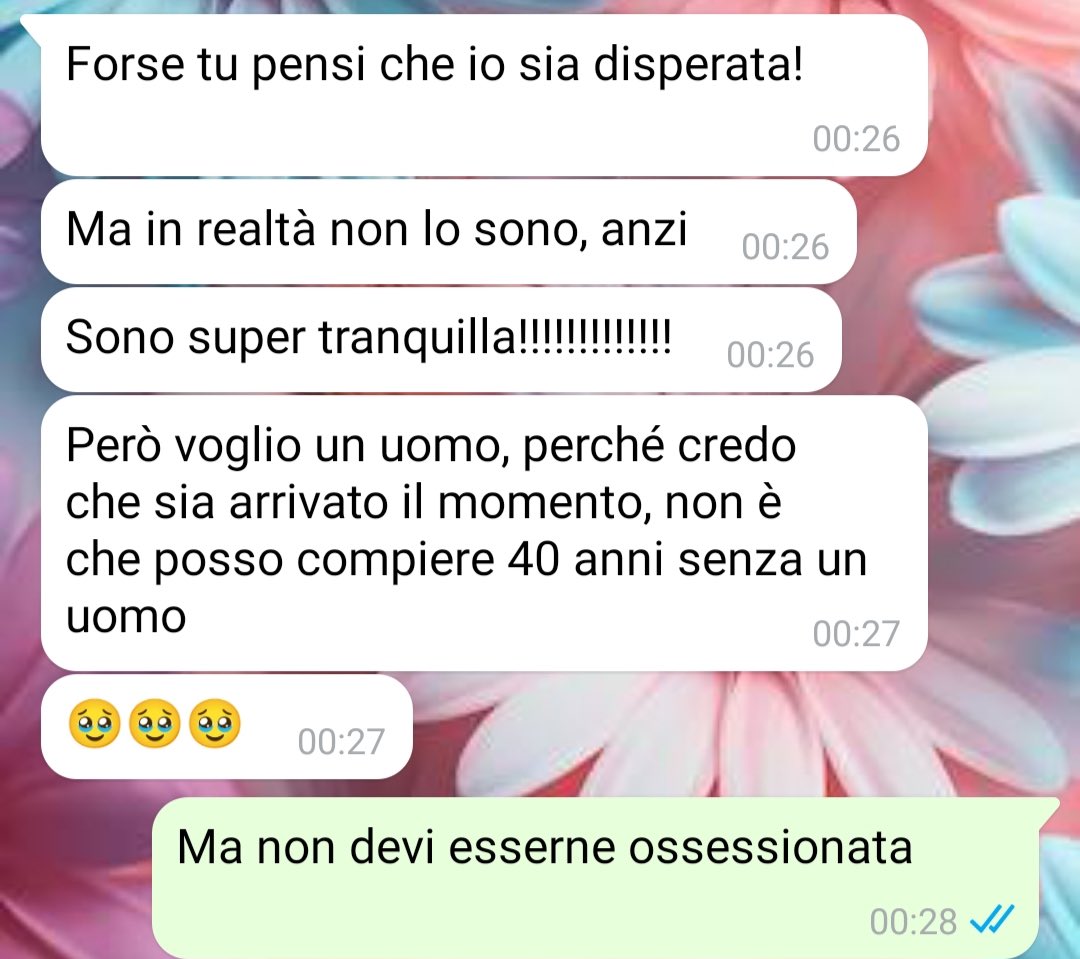The width and height of the screenshot is (1080, 959).
Task: Tap the blue double-check read receipt icon
Action: (992, 919)
